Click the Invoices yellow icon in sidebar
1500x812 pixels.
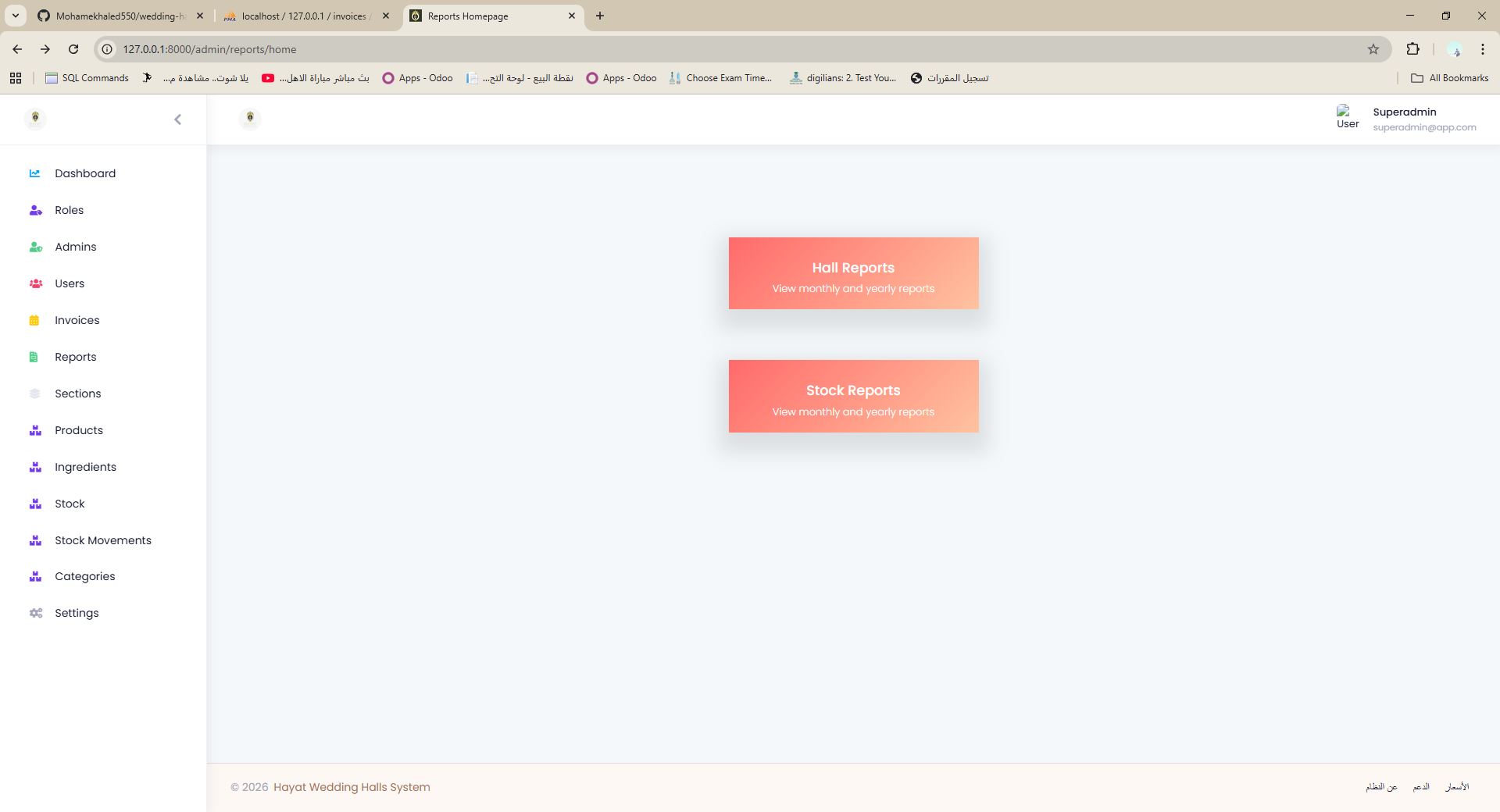34,320
